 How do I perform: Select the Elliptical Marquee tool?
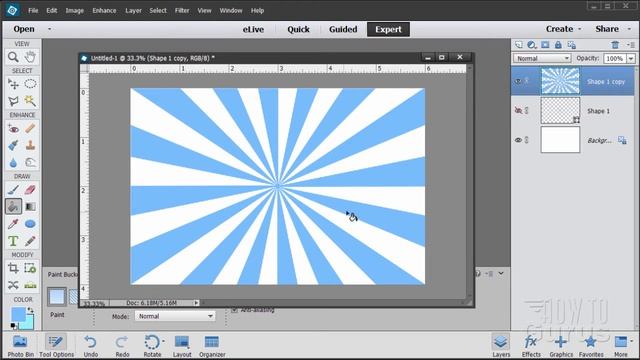30,84
